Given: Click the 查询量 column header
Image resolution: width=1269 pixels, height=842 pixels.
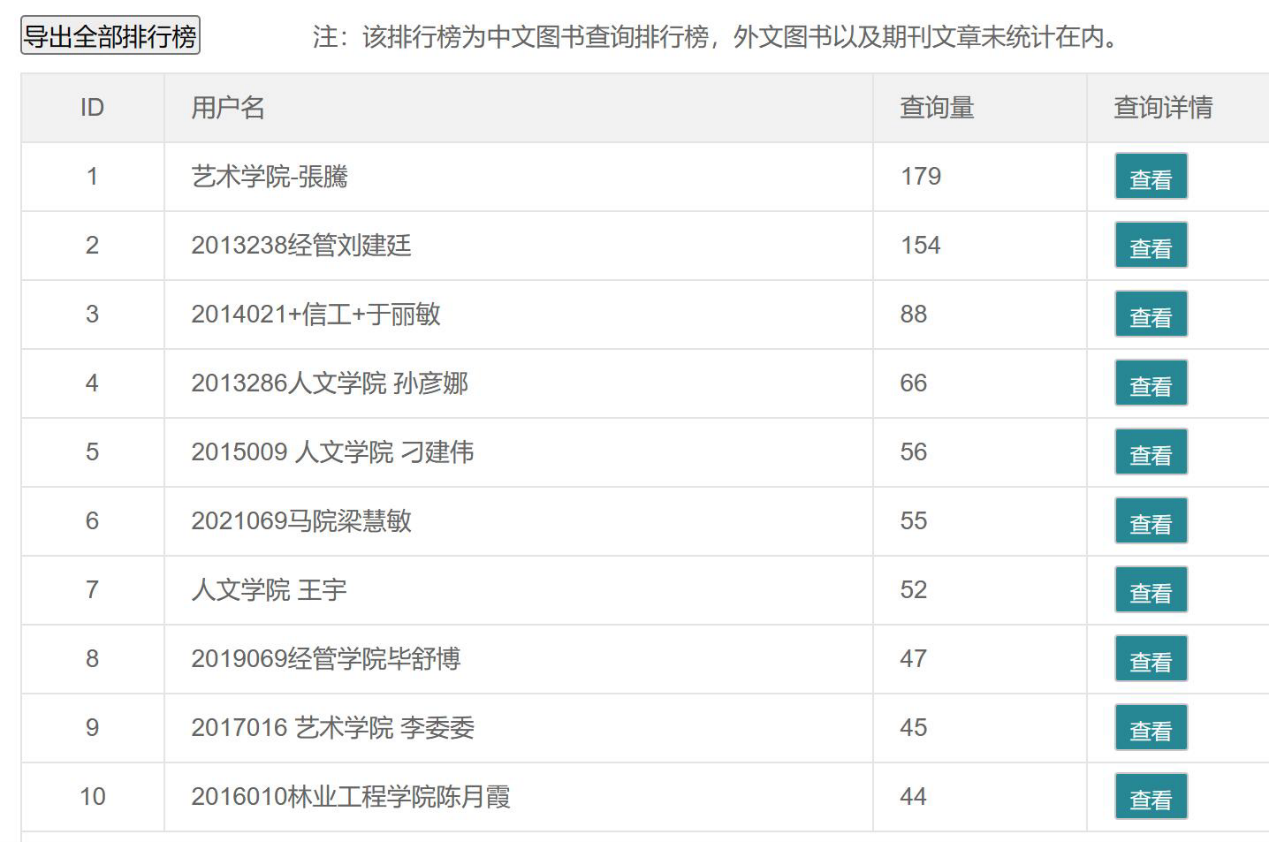Looking at the screenshot, I should (936, 108).
